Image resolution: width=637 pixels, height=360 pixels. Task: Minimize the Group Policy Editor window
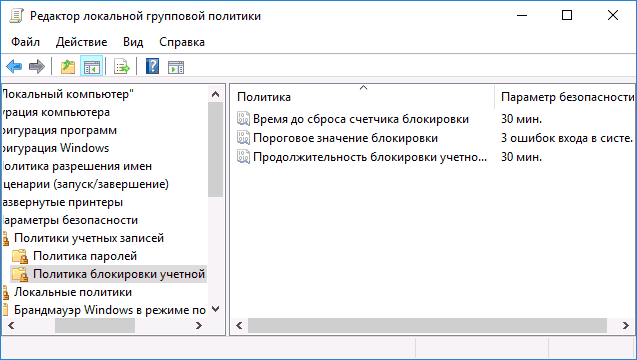[x=522, y=15]
